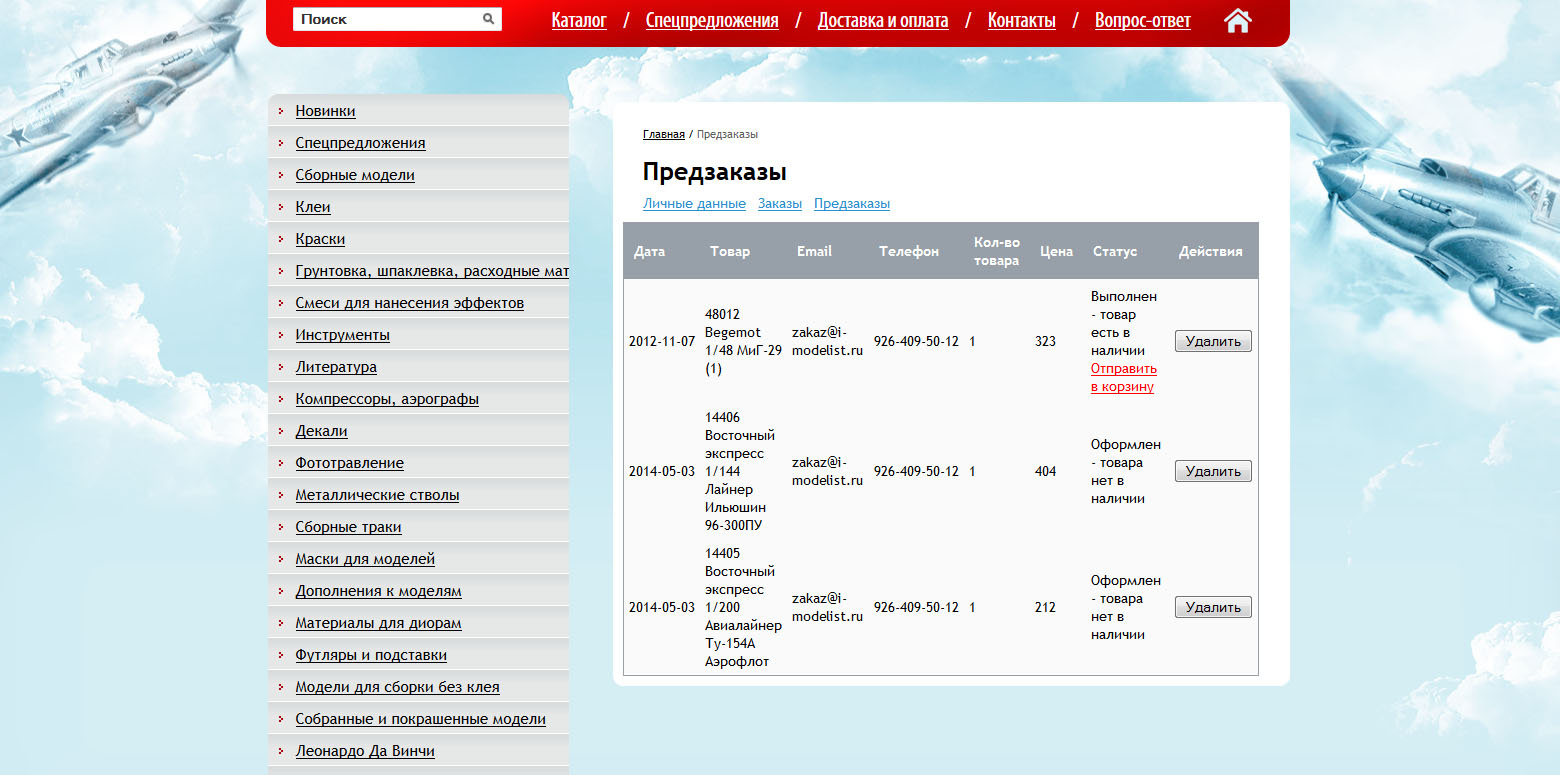The width and height of the screenshot is (1560, 775).
Task: Open the Главная breadcrumb link
Action: click(663, 133)
